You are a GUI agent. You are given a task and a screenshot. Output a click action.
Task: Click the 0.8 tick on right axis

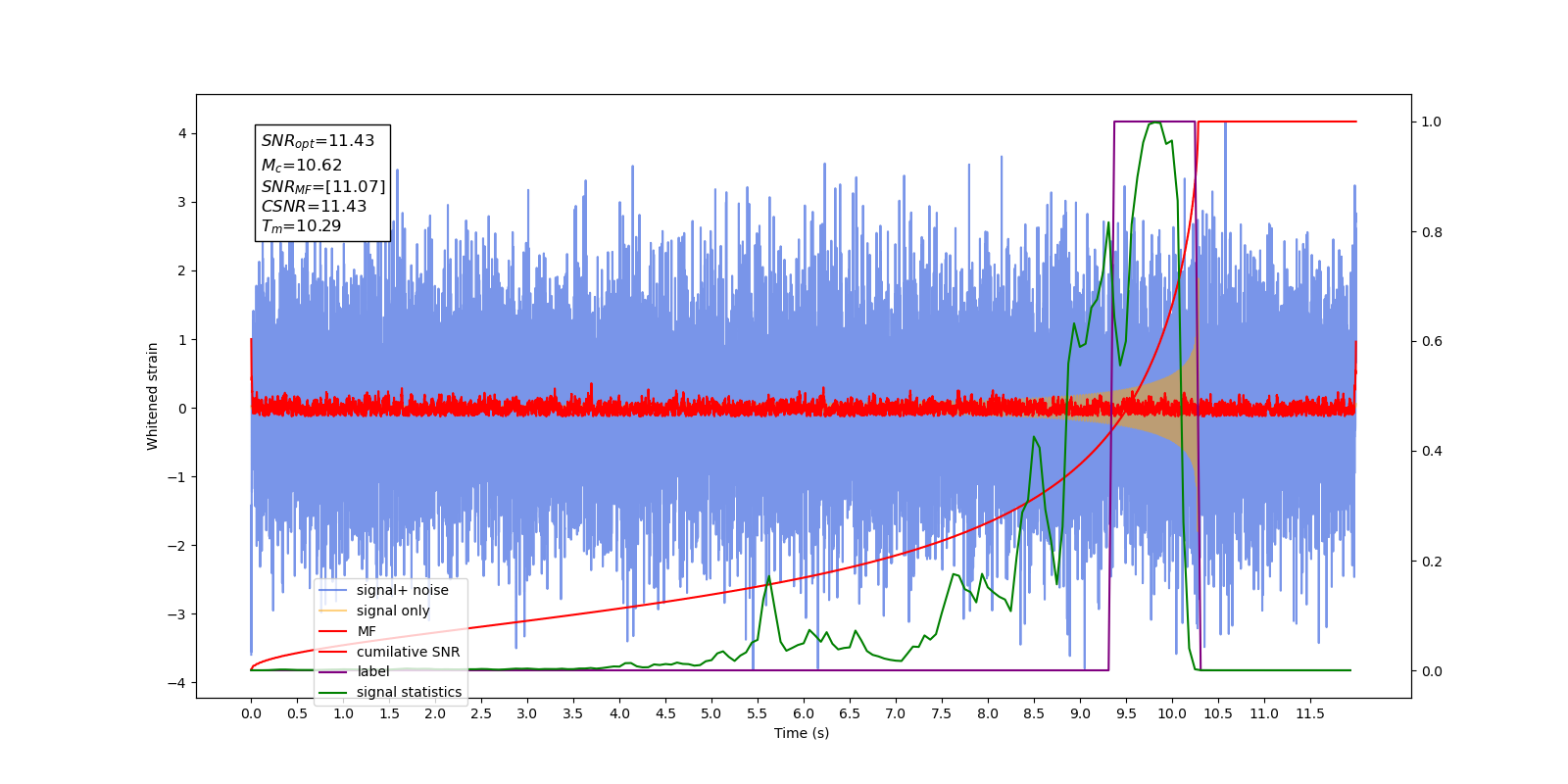[1432, 232]
